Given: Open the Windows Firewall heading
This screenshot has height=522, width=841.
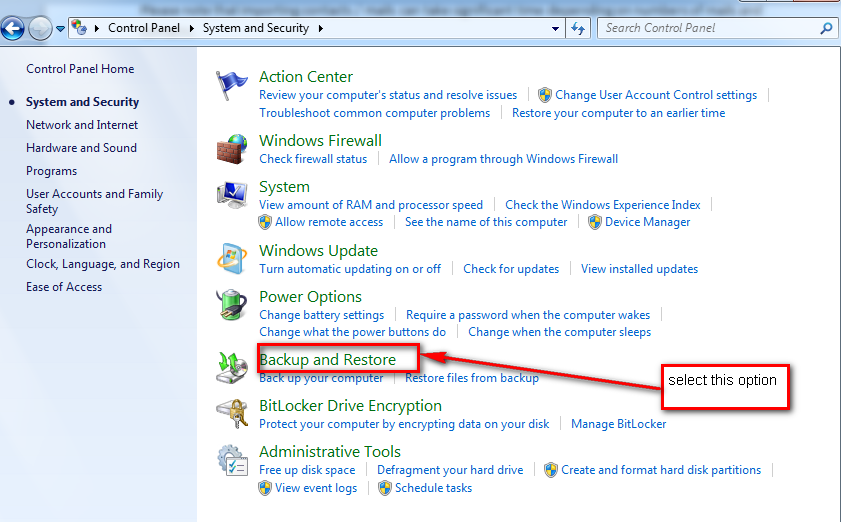Looking at the screenshot, I should pyautogui.click(x=320, y=141).
